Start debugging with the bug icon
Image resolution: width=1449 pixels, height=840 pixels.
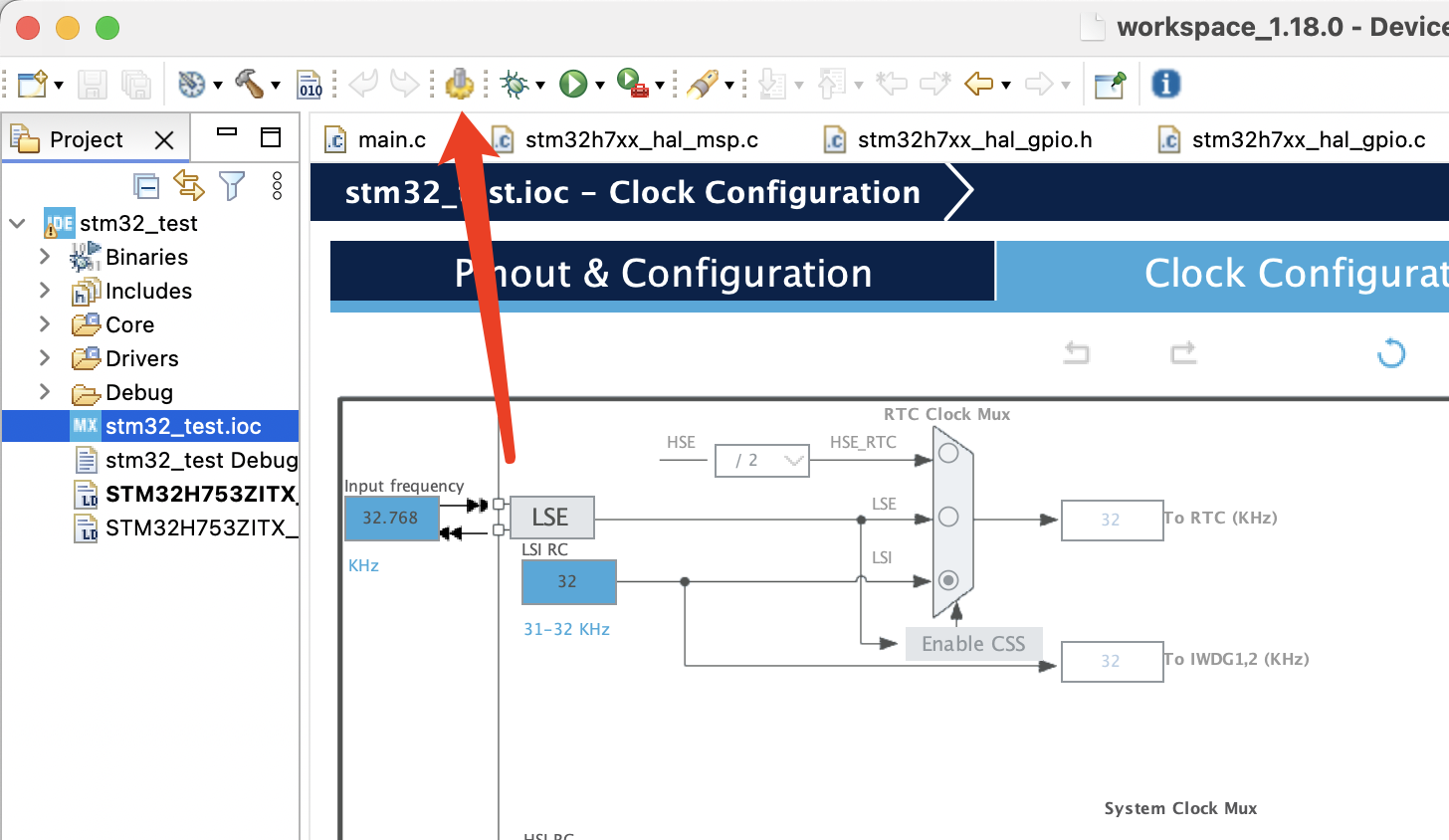coord(514,85)
